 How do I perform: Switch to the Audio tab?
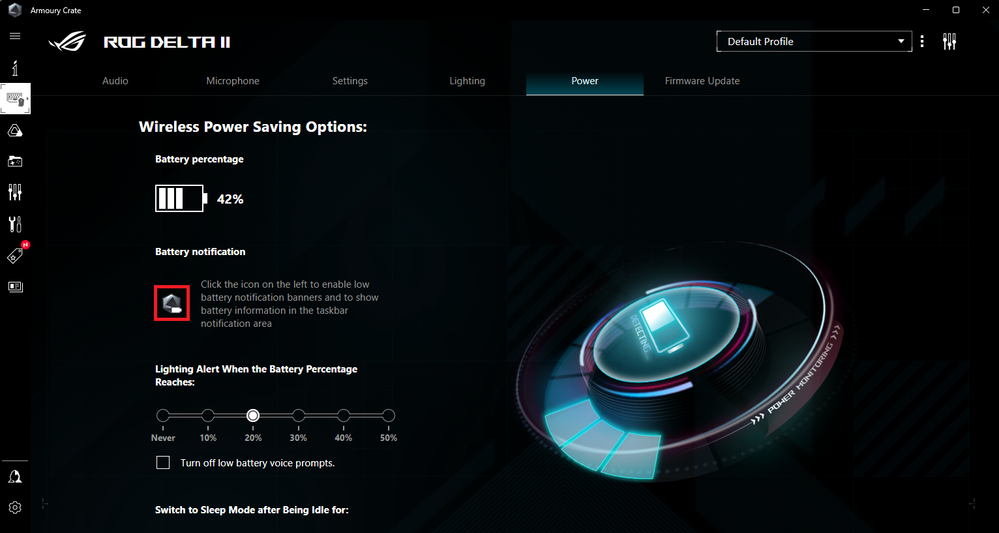pyautogui.click(x=115, y=82)
